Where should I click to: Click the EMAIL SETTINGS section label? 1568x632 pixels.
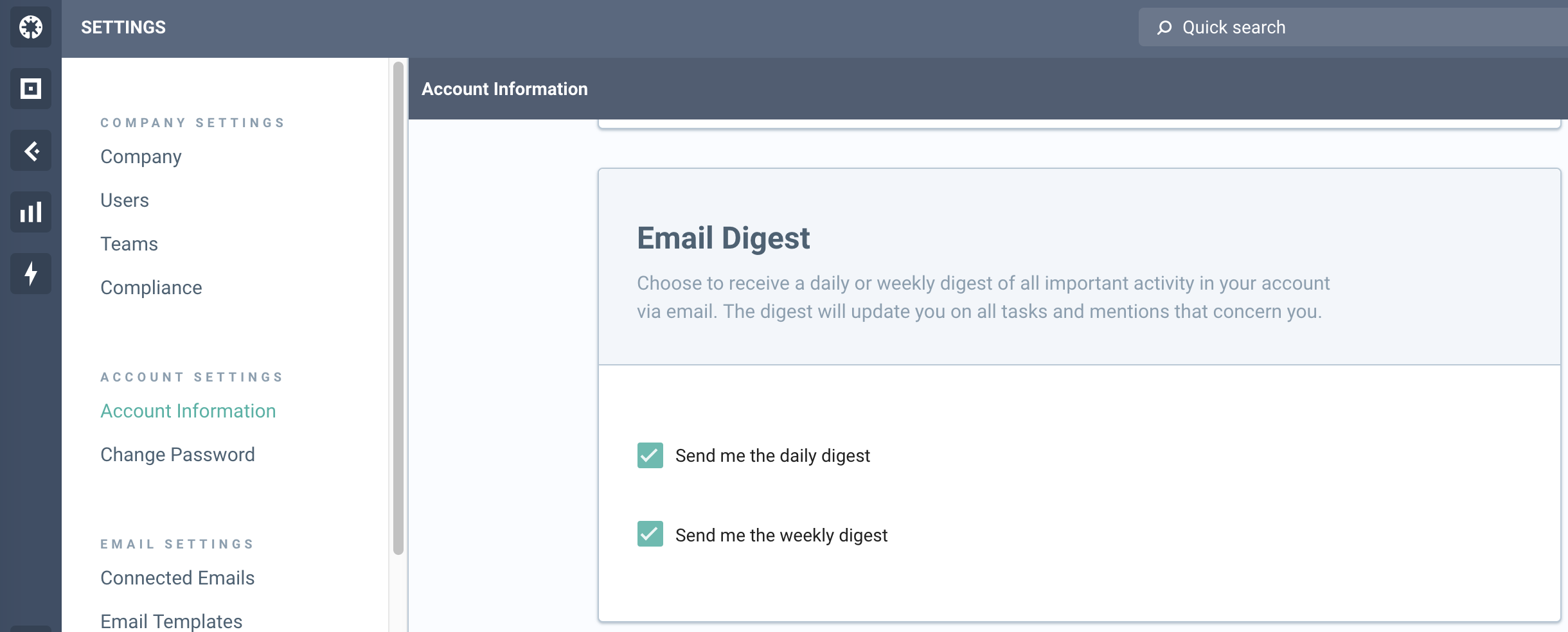[x=177, y=544]
